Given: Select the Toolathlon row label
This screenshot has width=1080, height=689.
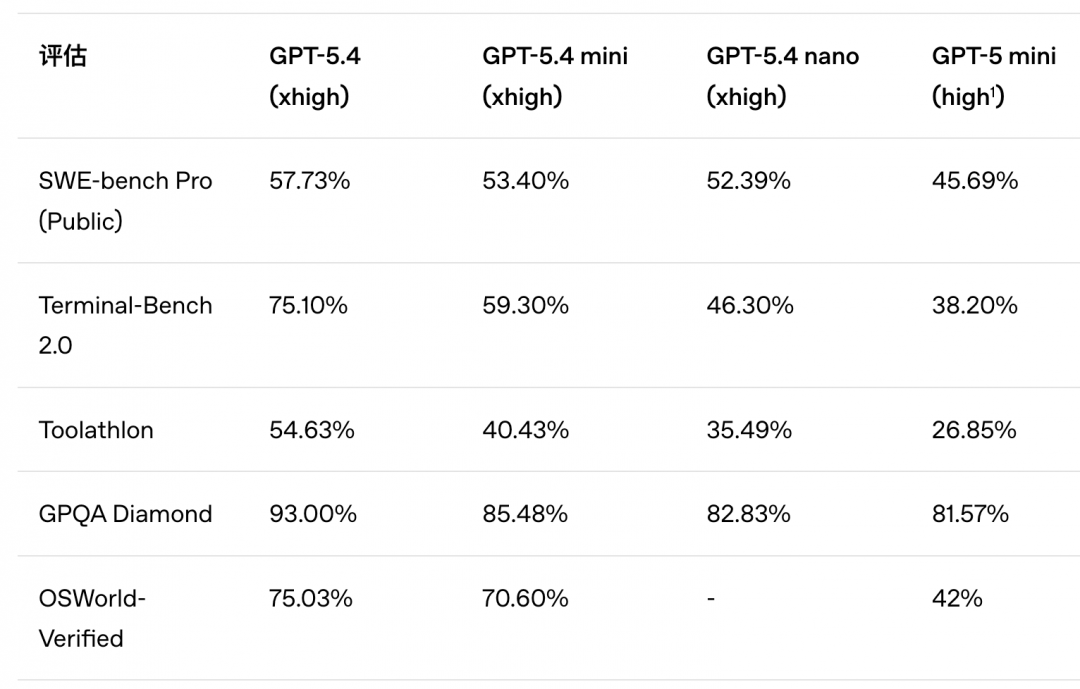Looking at the screenshot, I should coord(96,430).
